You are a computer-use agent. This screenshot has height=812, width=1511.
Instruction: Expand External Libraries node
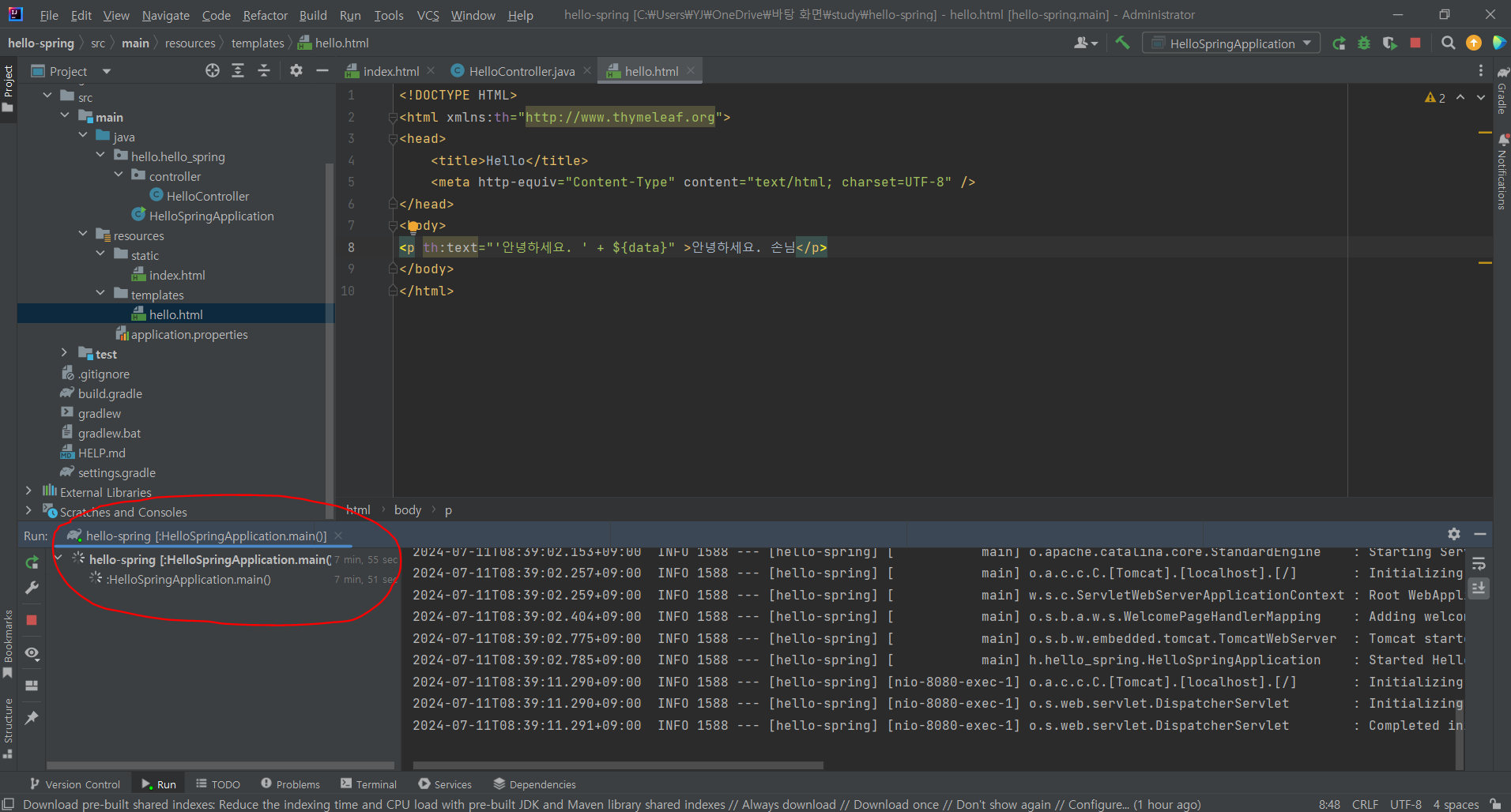coord(29,491)
